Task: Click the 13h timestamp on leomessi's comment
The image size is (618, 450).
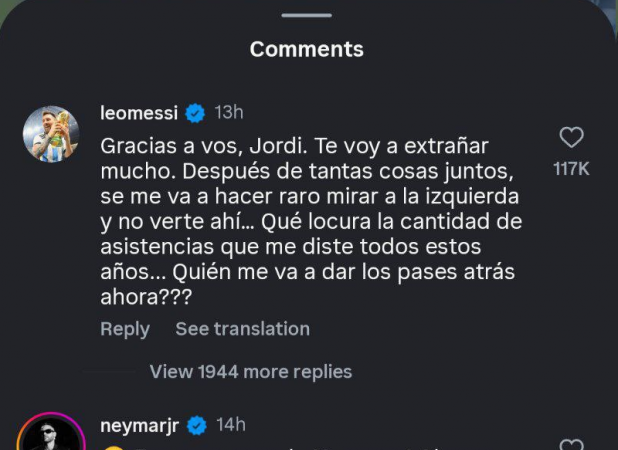Action: [229, 112]
